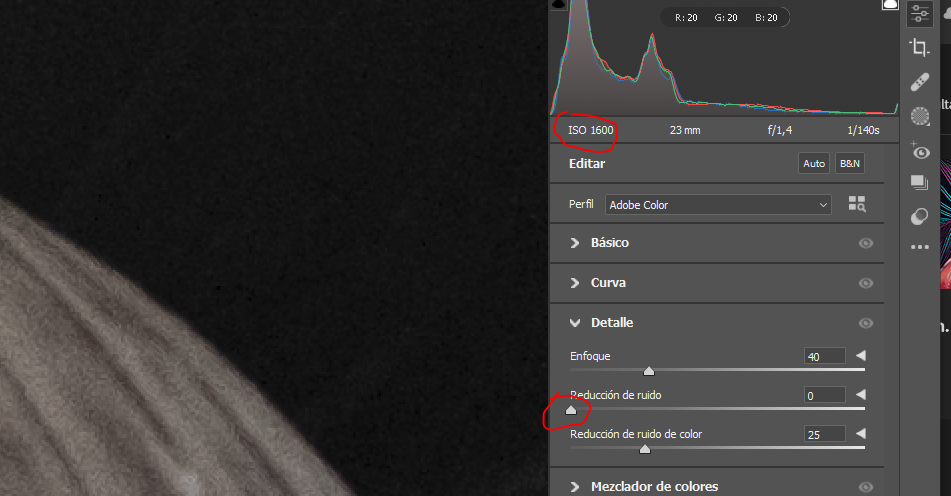Open the Presets overlapping circles icon

tap(919, 216)
